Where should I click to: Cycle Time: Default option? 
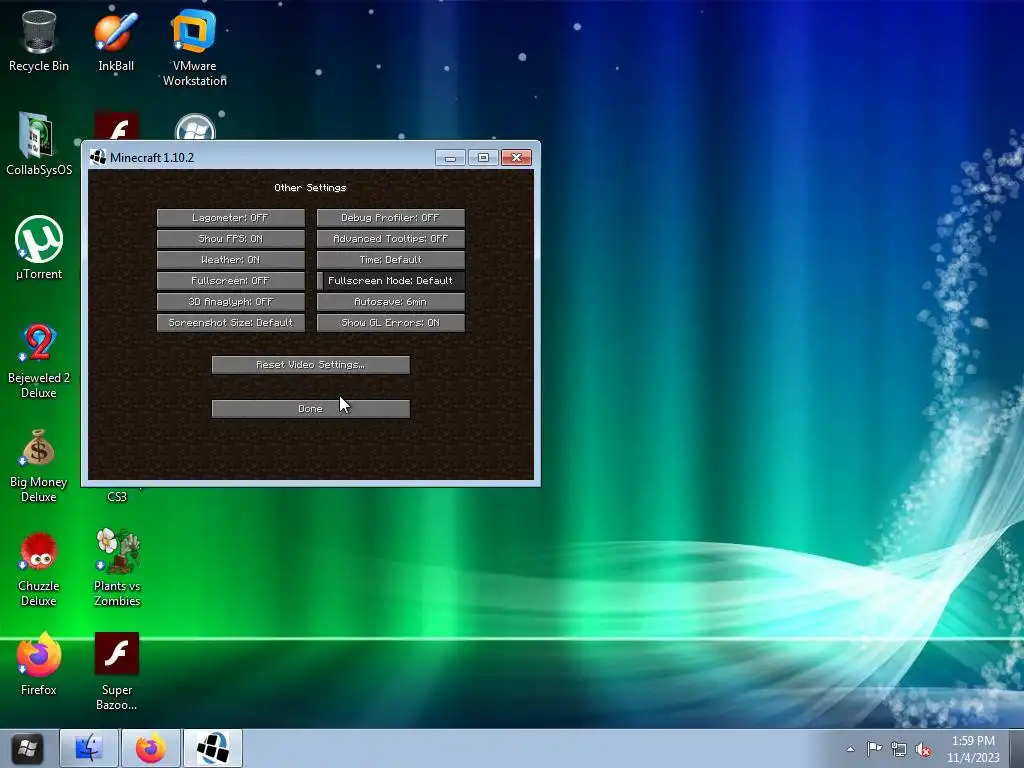click(391, 259)
